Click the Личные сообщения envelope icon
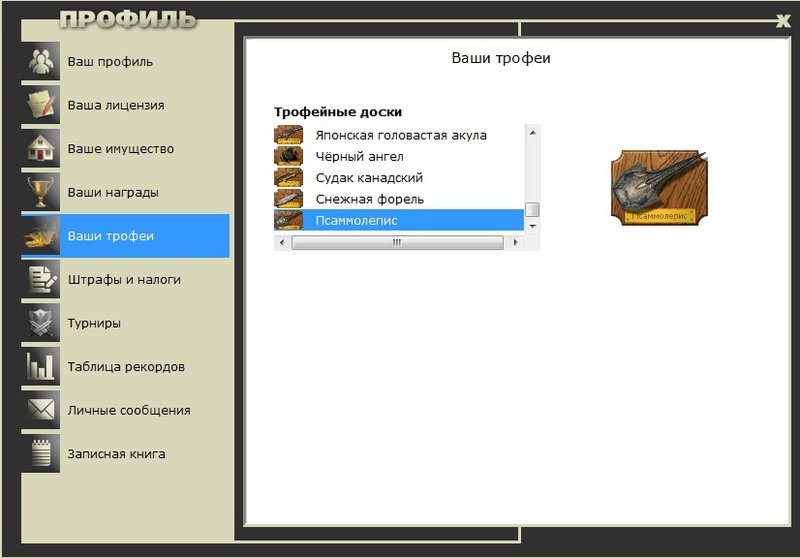 (x=41, y=410)
